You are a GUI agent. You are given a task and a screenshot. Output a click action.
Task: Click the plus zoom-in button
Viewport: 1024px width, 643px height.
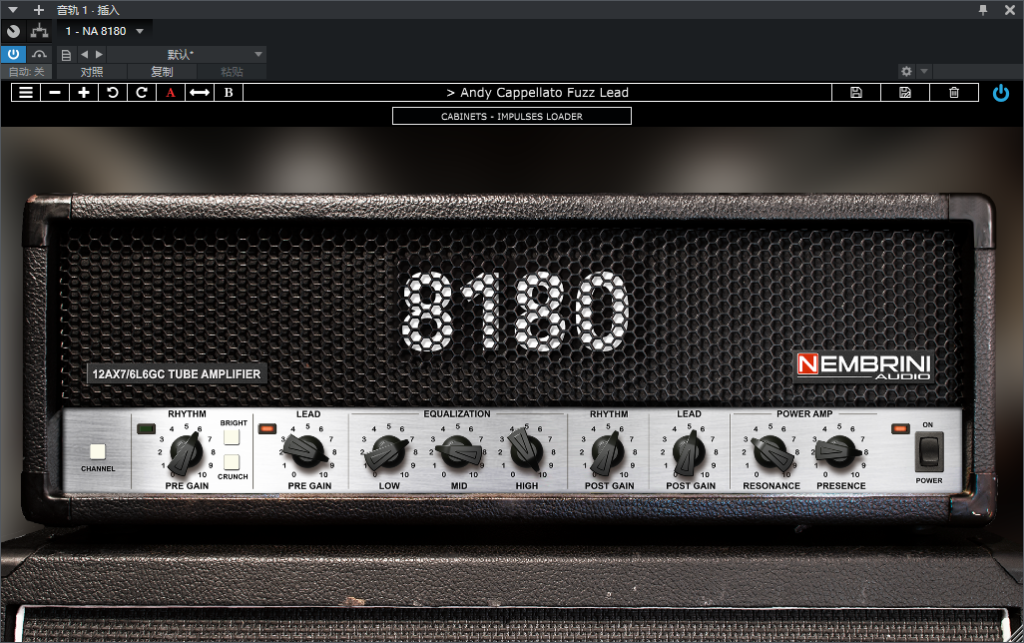point(84,93)
